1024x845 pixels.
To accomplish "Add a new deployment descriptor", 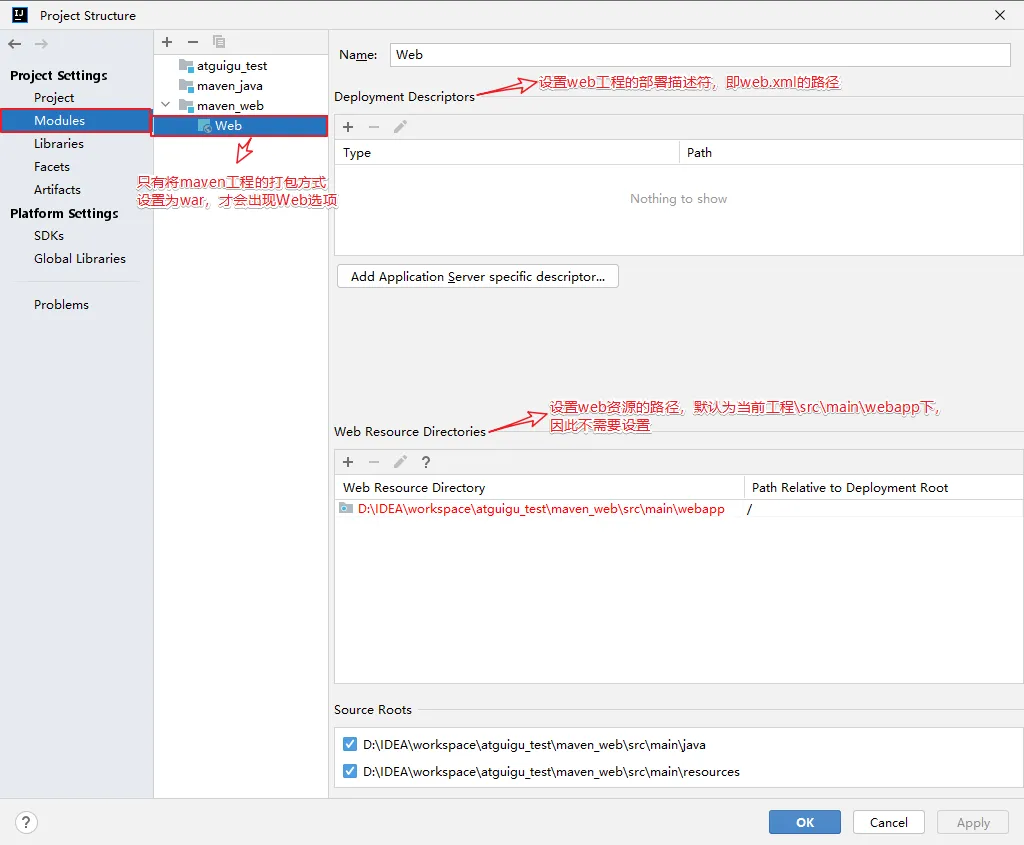I will coord(348,127).
